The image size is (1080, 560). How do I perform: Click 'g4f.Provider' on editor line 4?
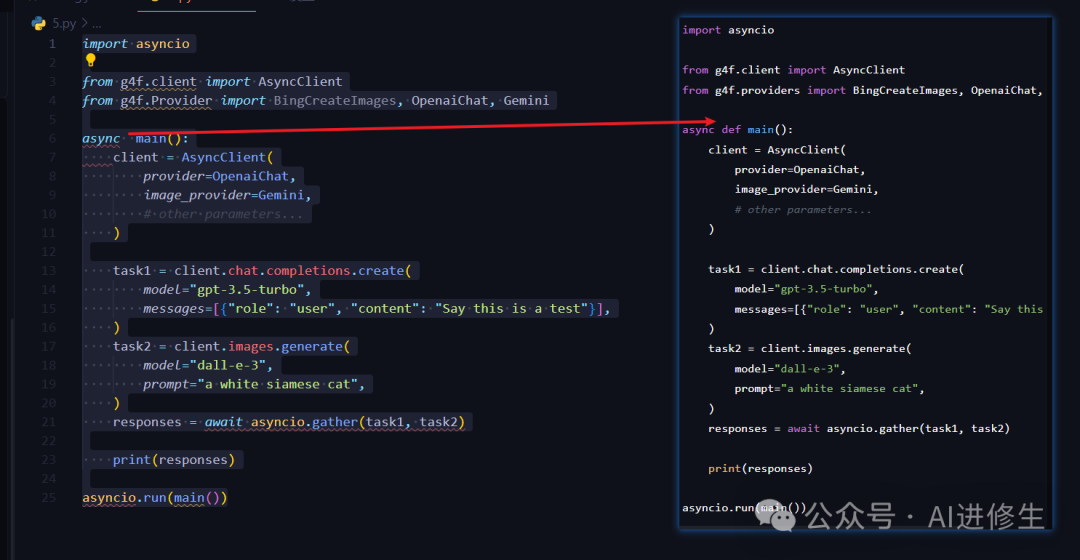point(166,101)
